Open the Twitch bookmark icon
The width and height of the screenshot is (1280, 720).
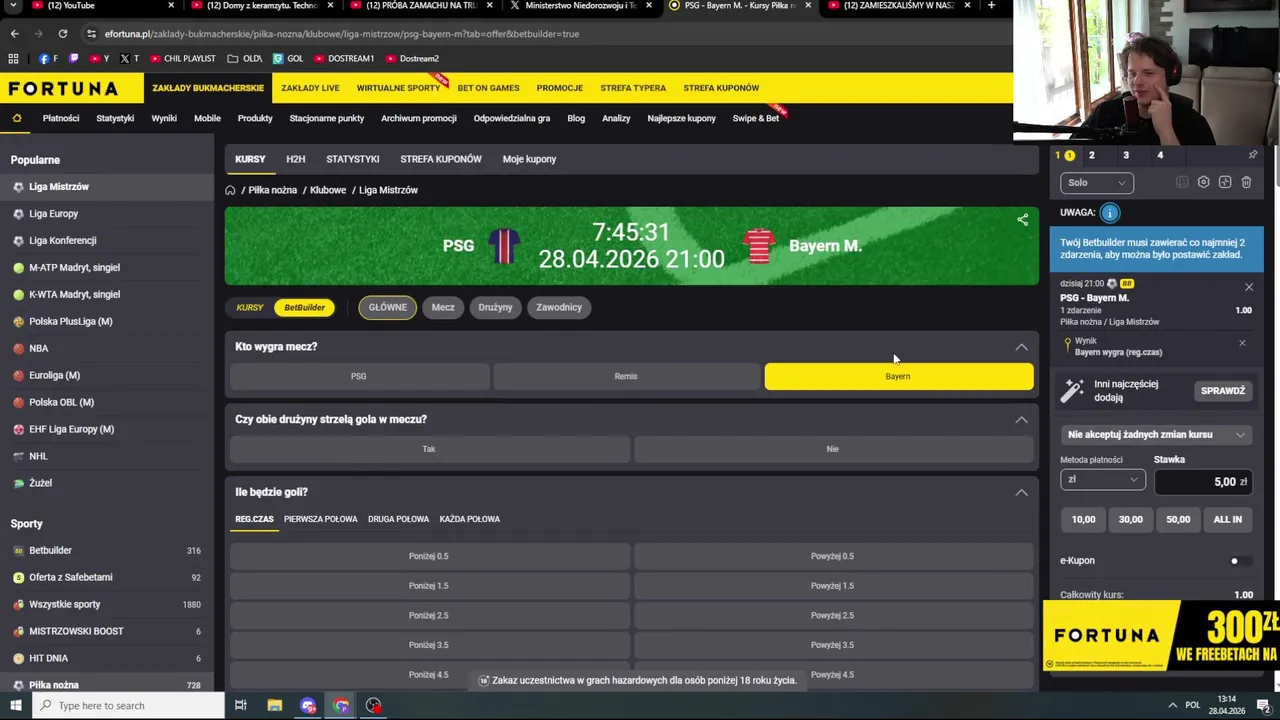pyautogui.click(x=73, y=58)
